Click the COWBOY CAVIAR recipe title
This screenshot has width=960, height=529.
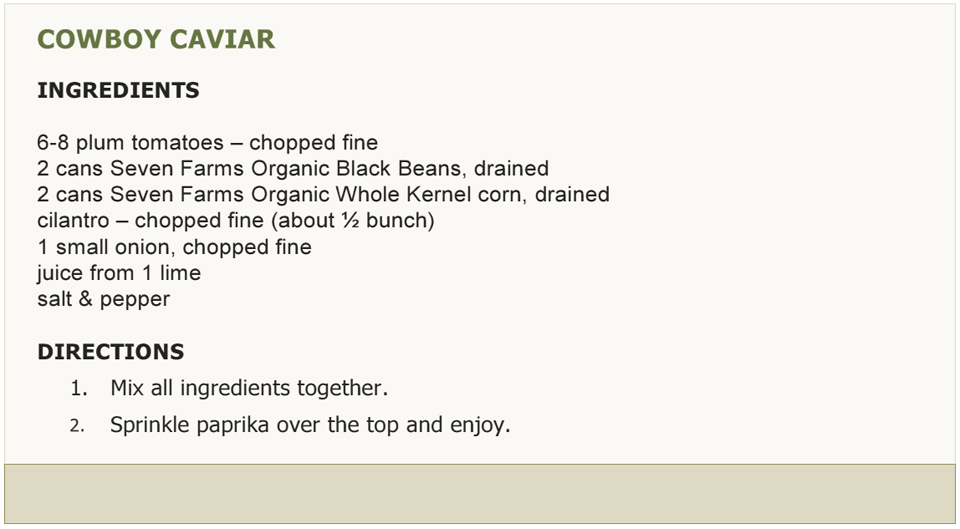(156, 39)
